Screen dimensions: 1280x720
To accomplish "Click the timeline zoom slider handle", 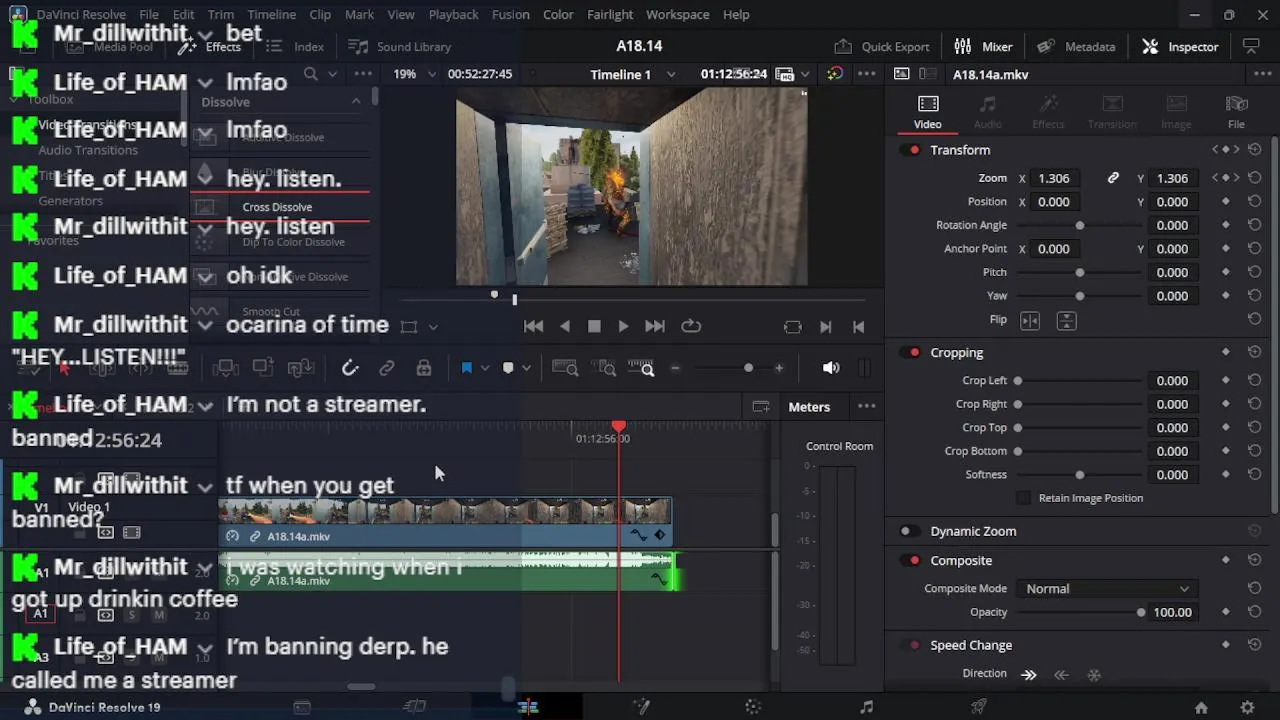I will [748, 368].
